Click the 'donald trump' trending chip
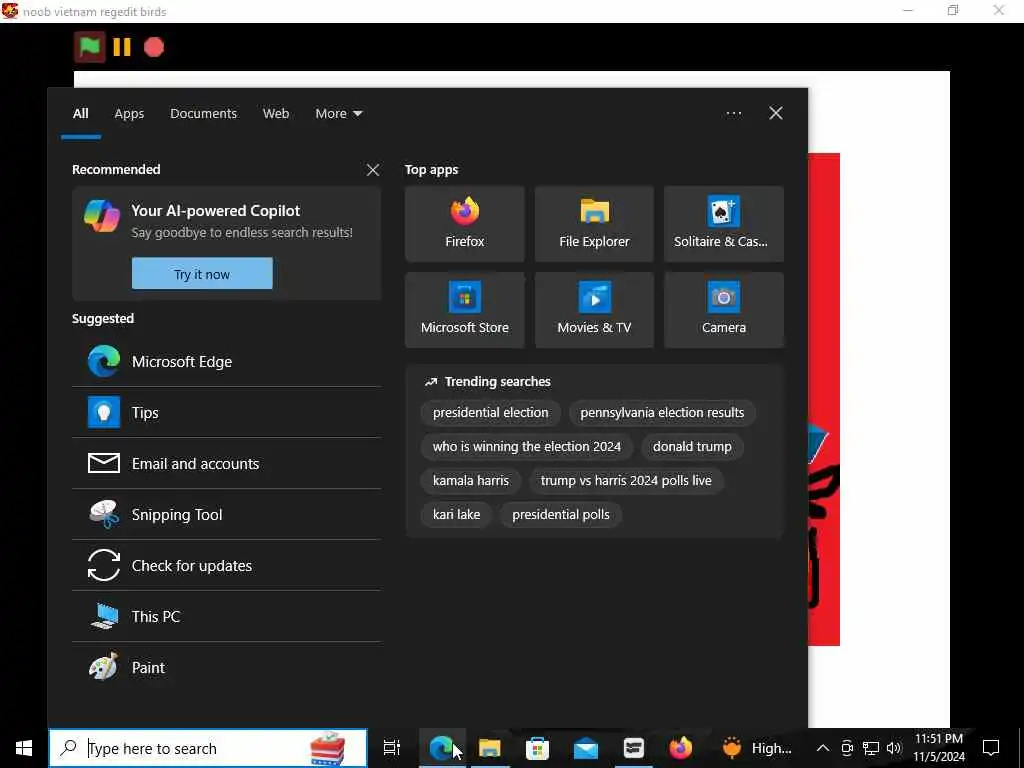Image resolution: width=1024 pixels, height=768 pixels. pos(692,447)
